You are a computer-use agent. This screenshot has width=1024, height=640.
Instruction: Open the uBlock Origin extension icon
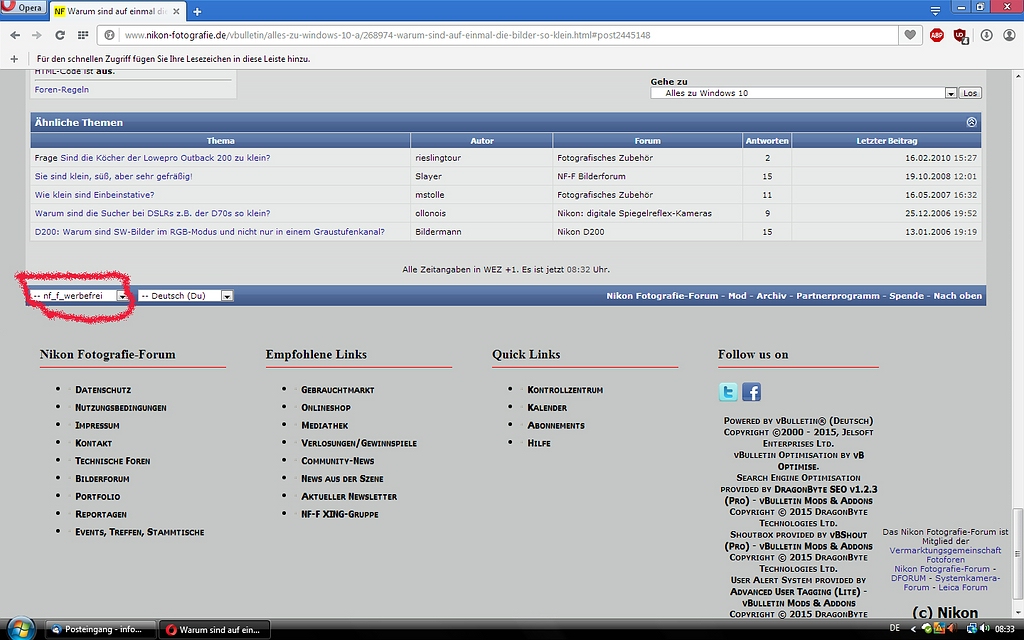point(961,35)
